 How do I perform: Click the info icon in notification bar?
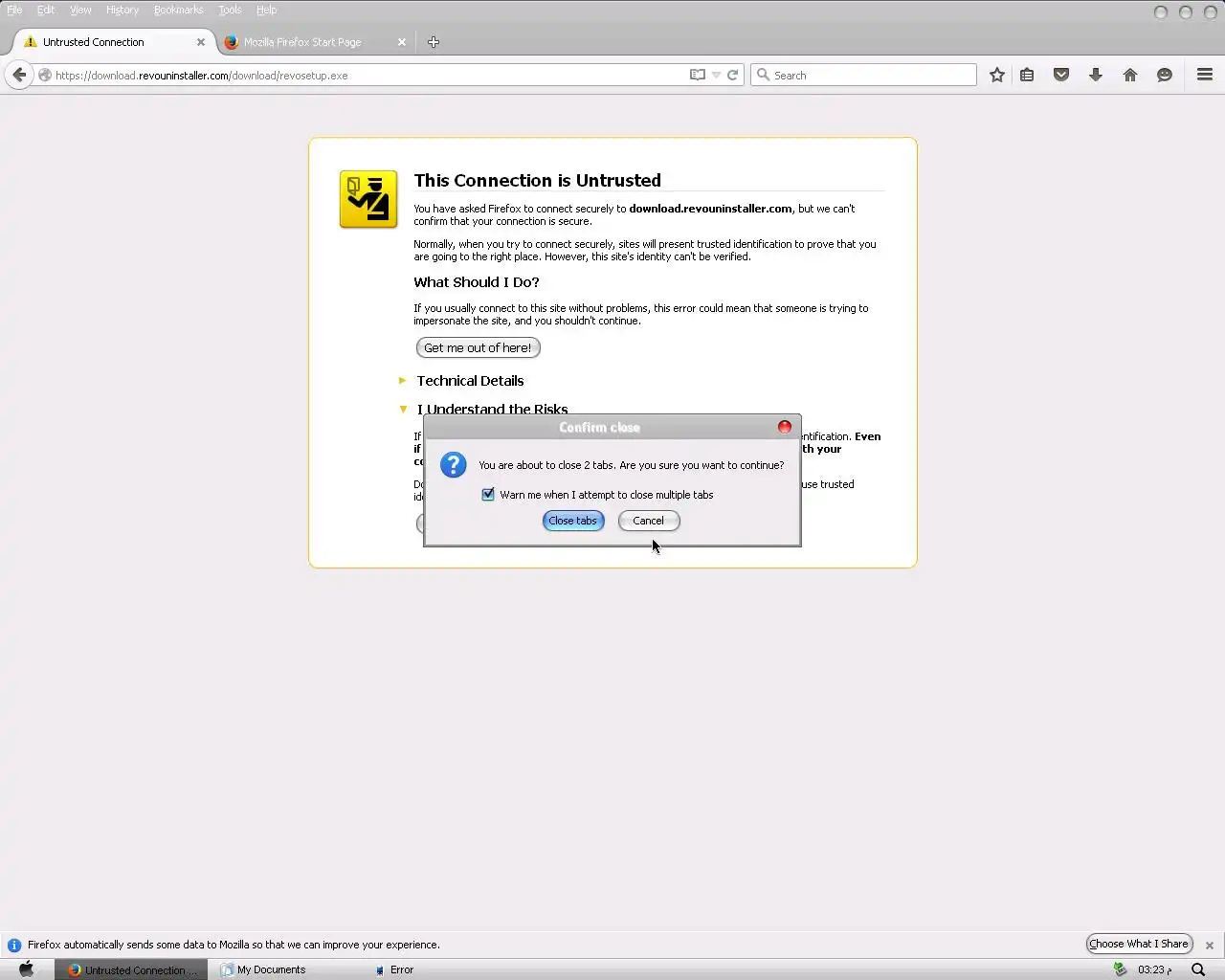coord(14,945)
